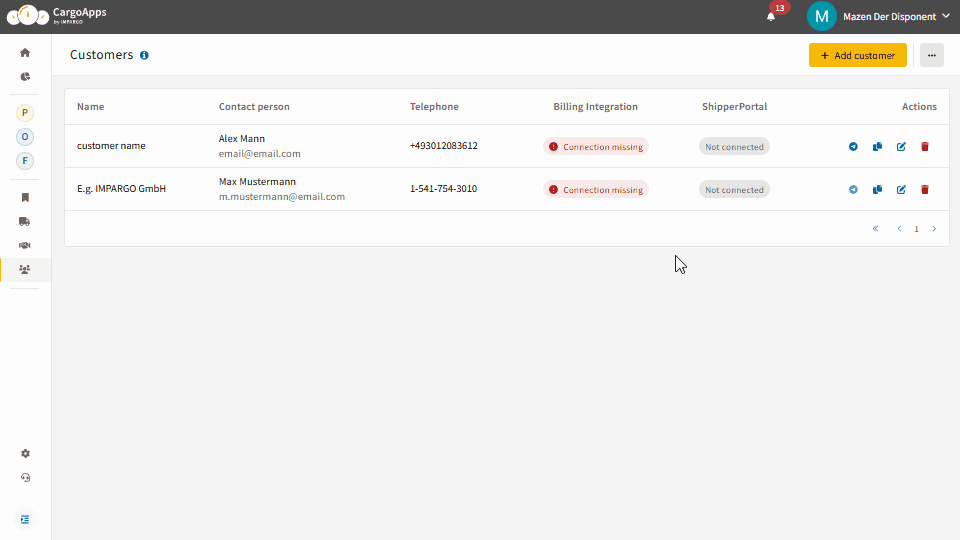Edit the customer name row
The image size is (960, 540).
pyautogui.click(x=901, y=146)
